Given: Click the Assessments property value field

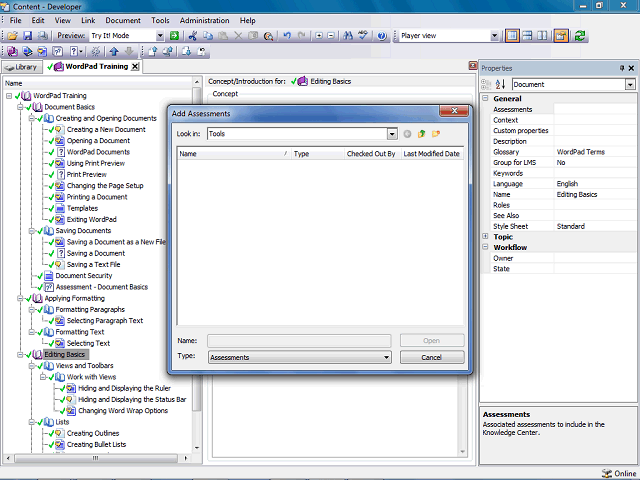Looking at the screenshot, I should (x=595, y=109).
